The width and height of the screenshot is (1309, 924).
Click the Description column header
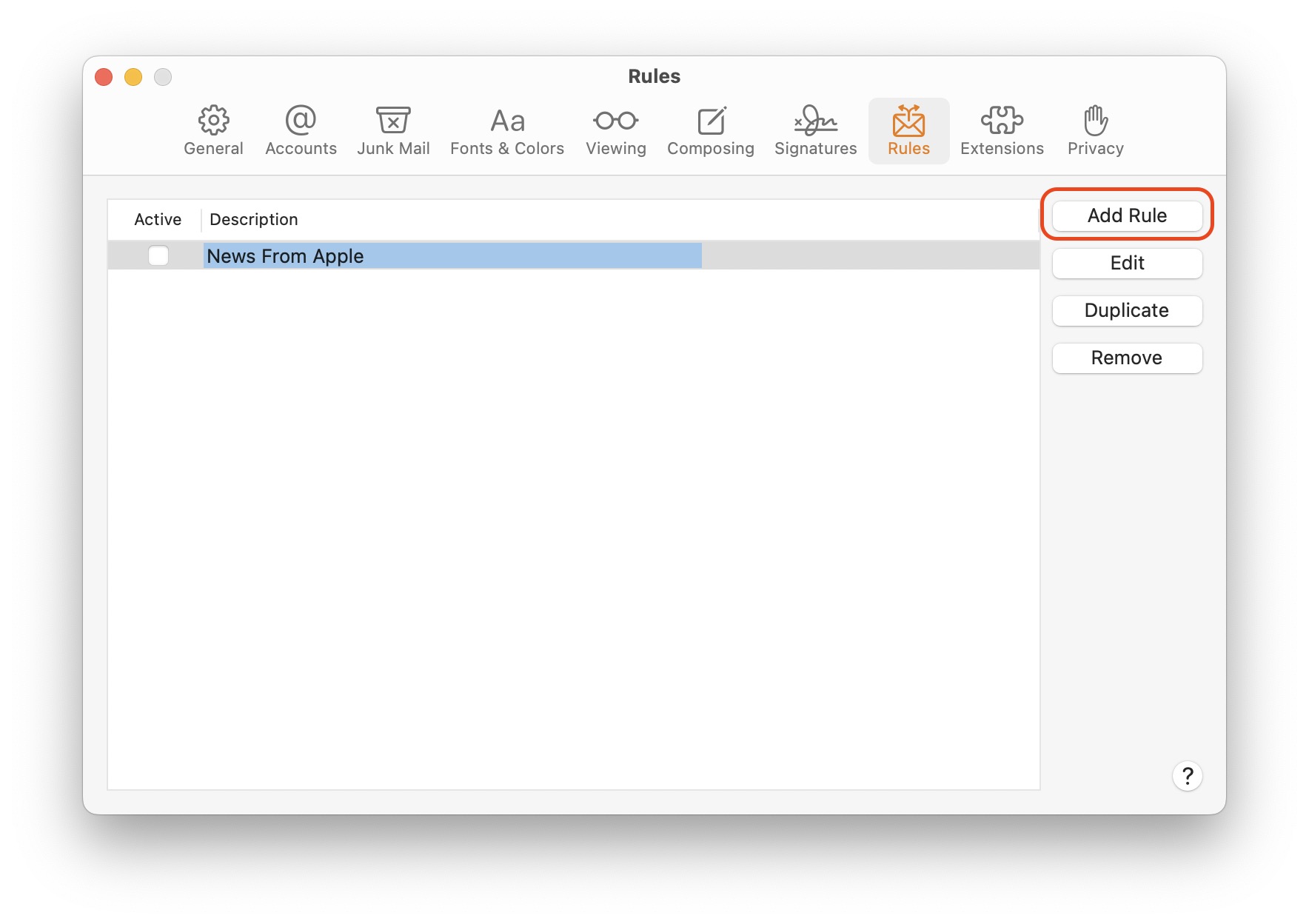[x=254, y=219]
